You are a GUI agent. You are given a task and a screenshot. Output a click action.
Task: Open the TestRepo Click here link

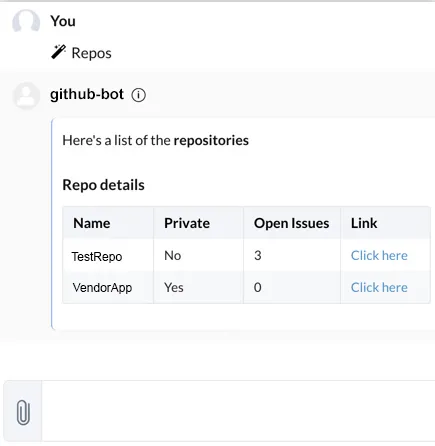(379, 256)
